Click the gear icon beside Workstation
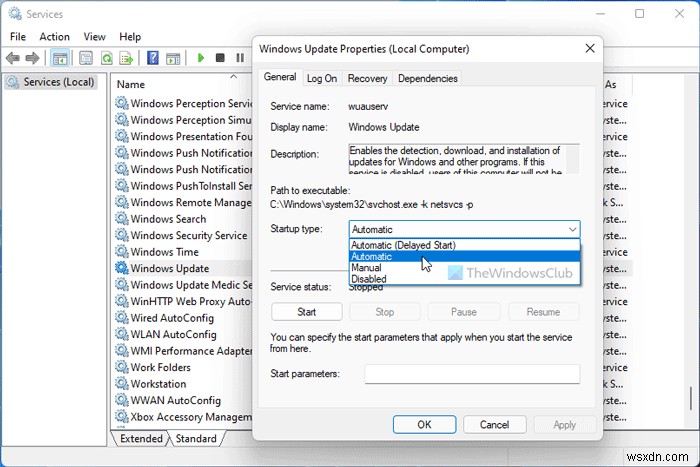Image resolution: width=700 pixels, height=467 pixels. coord(121,383)
